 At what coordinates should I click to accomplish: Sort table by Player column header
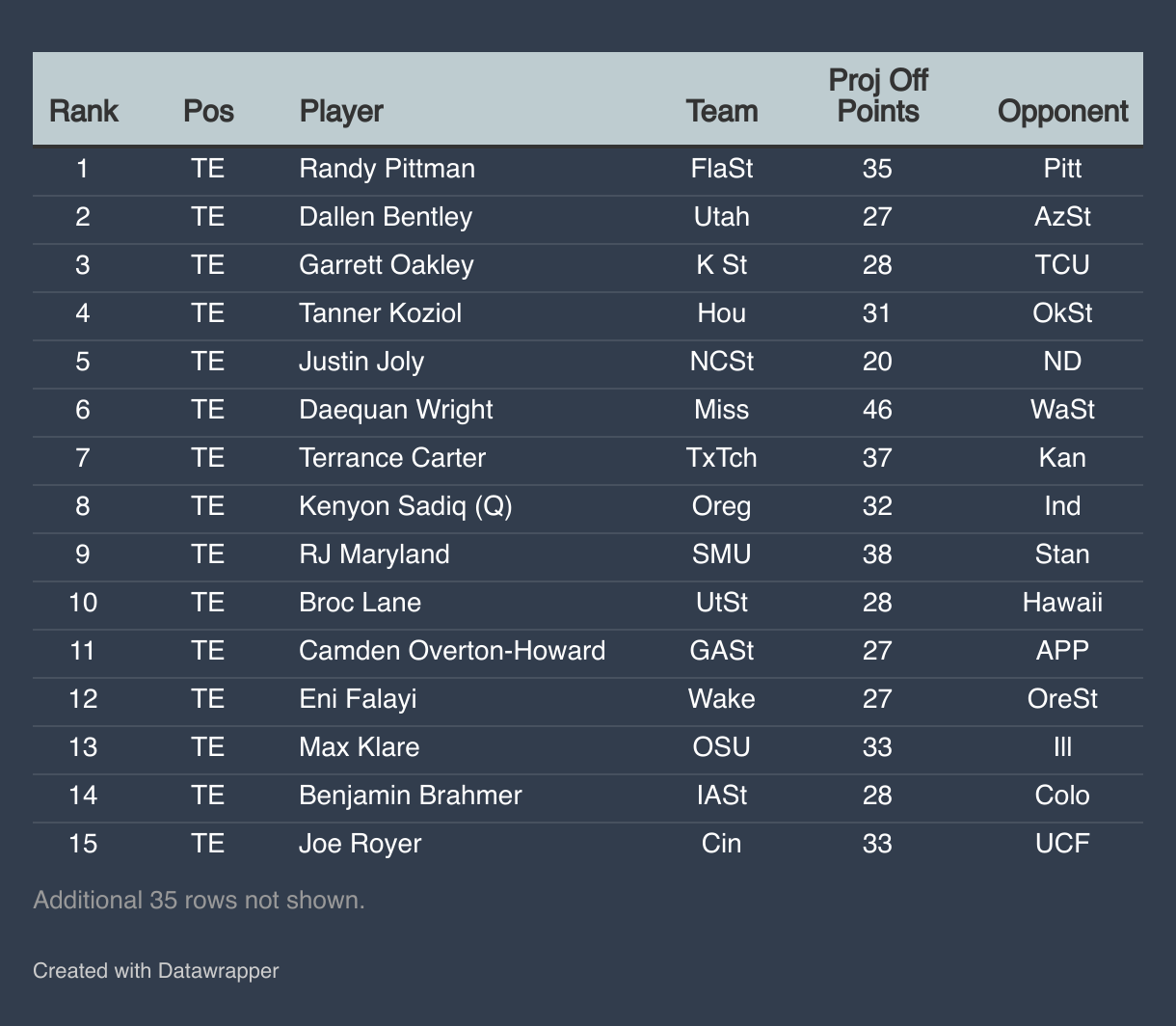tap(341, 111)
